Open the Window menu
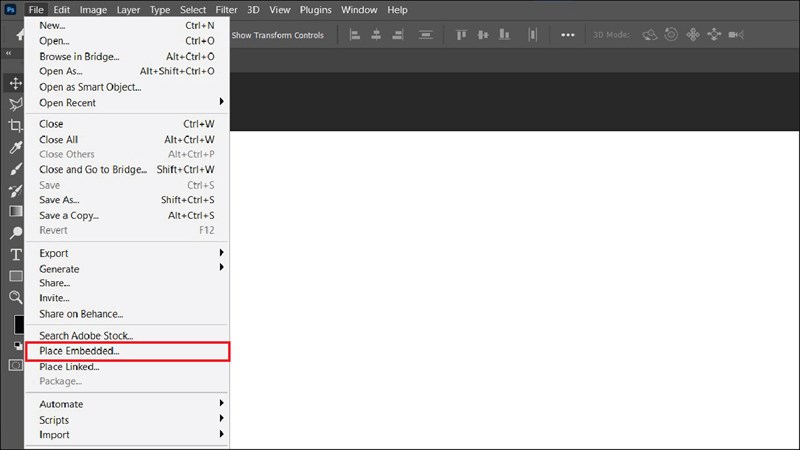This screenshot has width=800, height=450. pyautogui.click(x=359, y=10)
